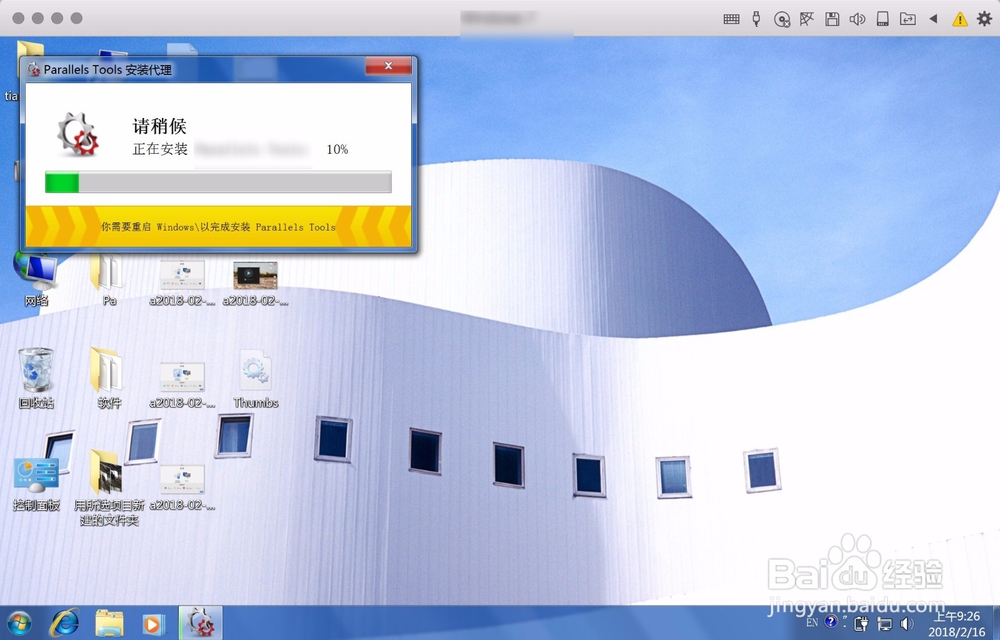The width and height of the screenshot is (1000, 640).
Task: Open the sound icon in the Parallels toolbar
Action: (x=857, y=19)
